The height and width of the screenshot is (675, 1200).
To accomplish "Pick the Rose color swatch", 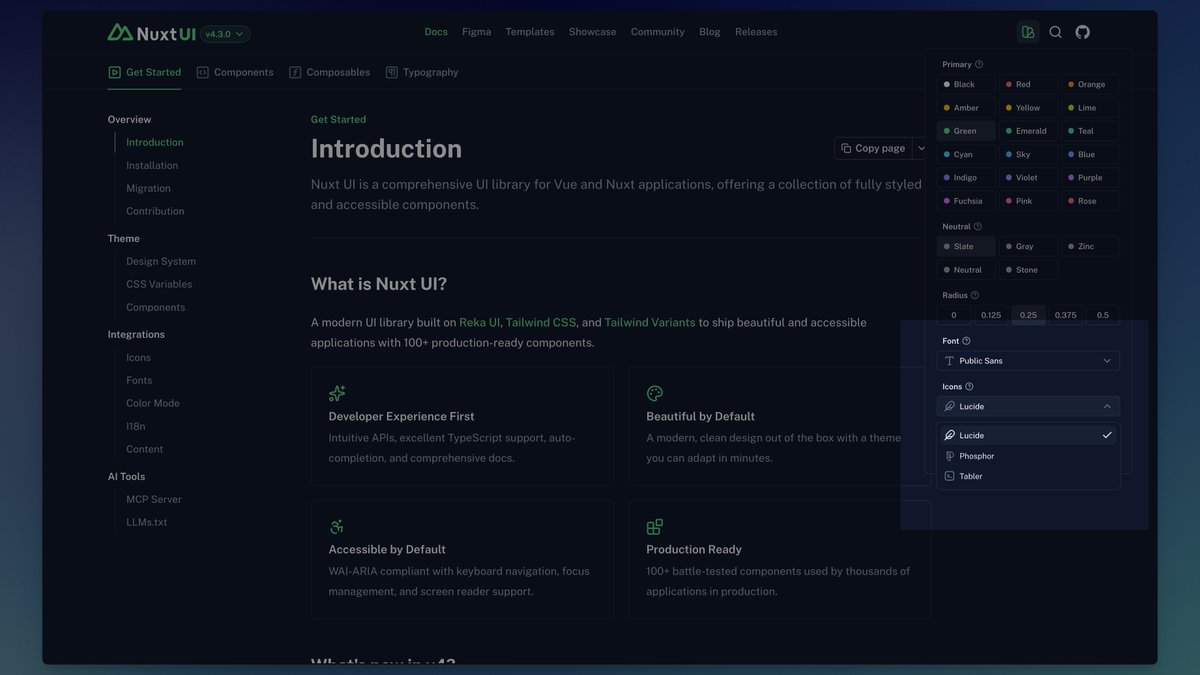I will [1090, 201].
